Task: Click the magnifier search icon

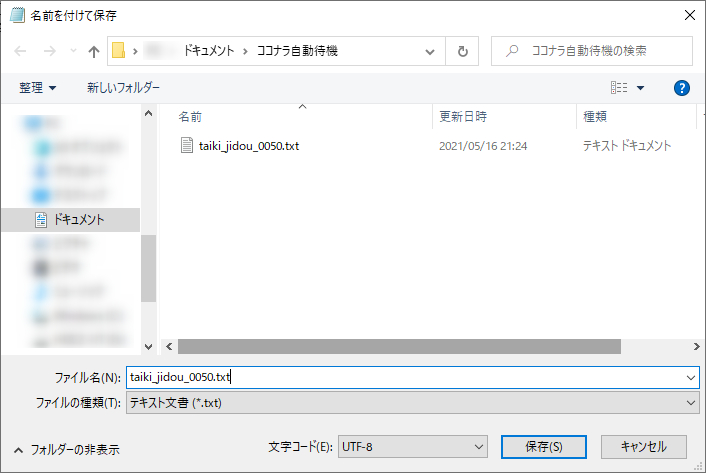Action: [511, 51]
